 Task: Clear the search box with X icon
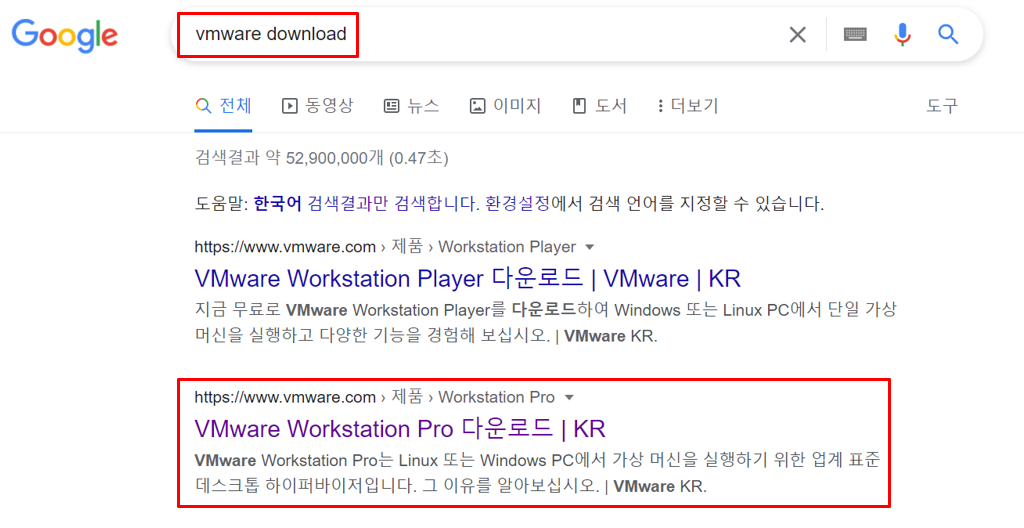(x=797, y=35)
